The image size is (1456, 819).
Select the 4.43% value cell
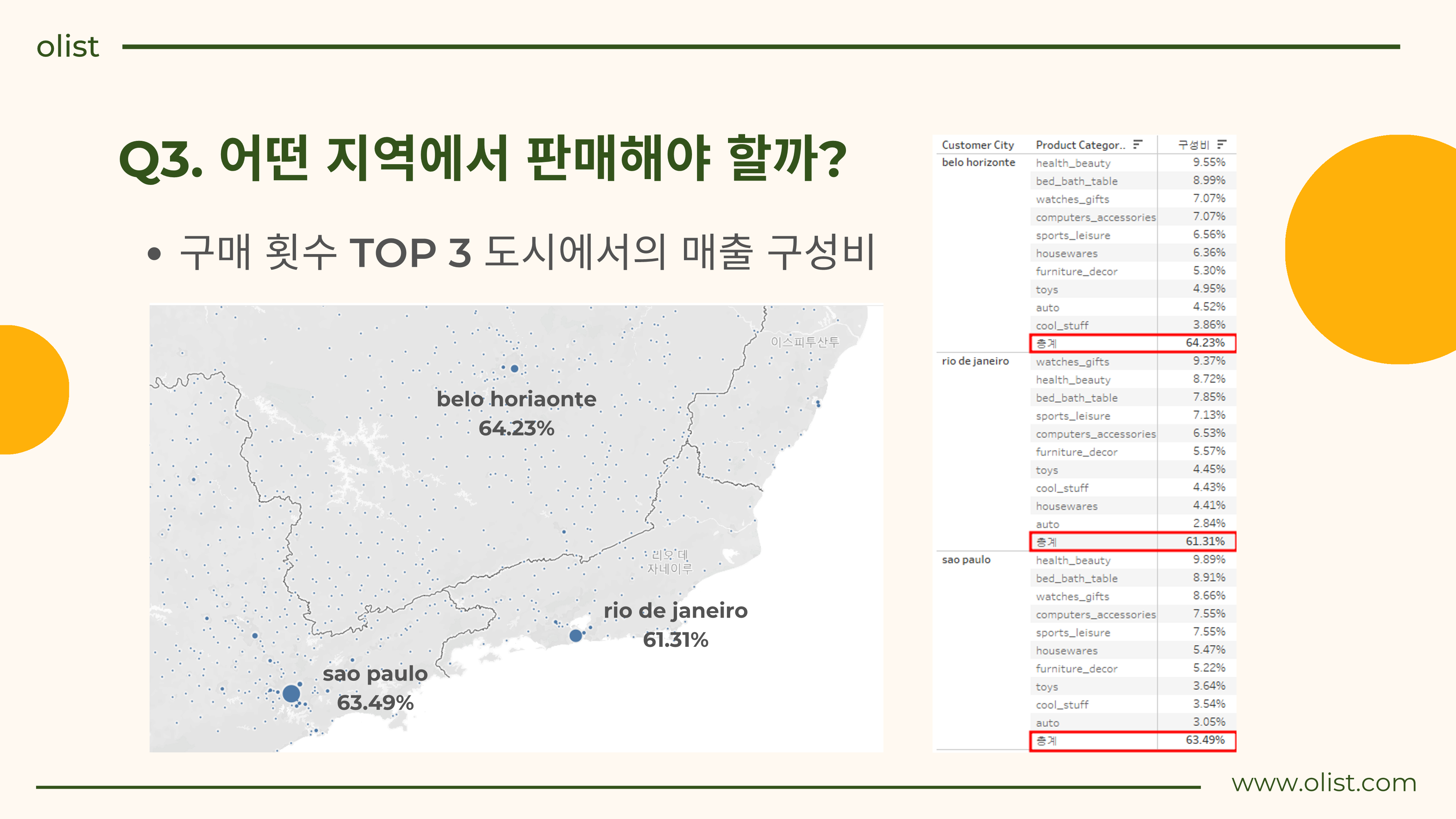[x=1209, y=487]
